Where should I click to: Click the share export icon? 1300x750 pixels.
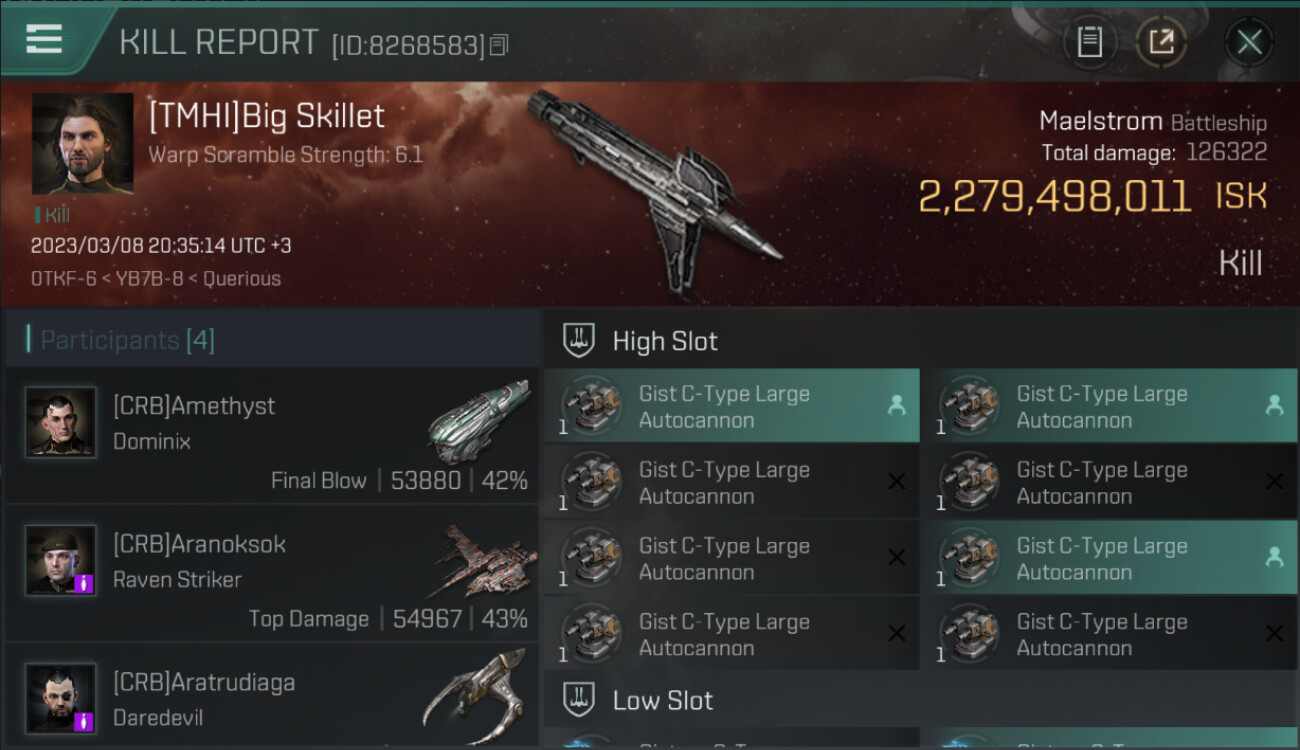coord(1161,42)
